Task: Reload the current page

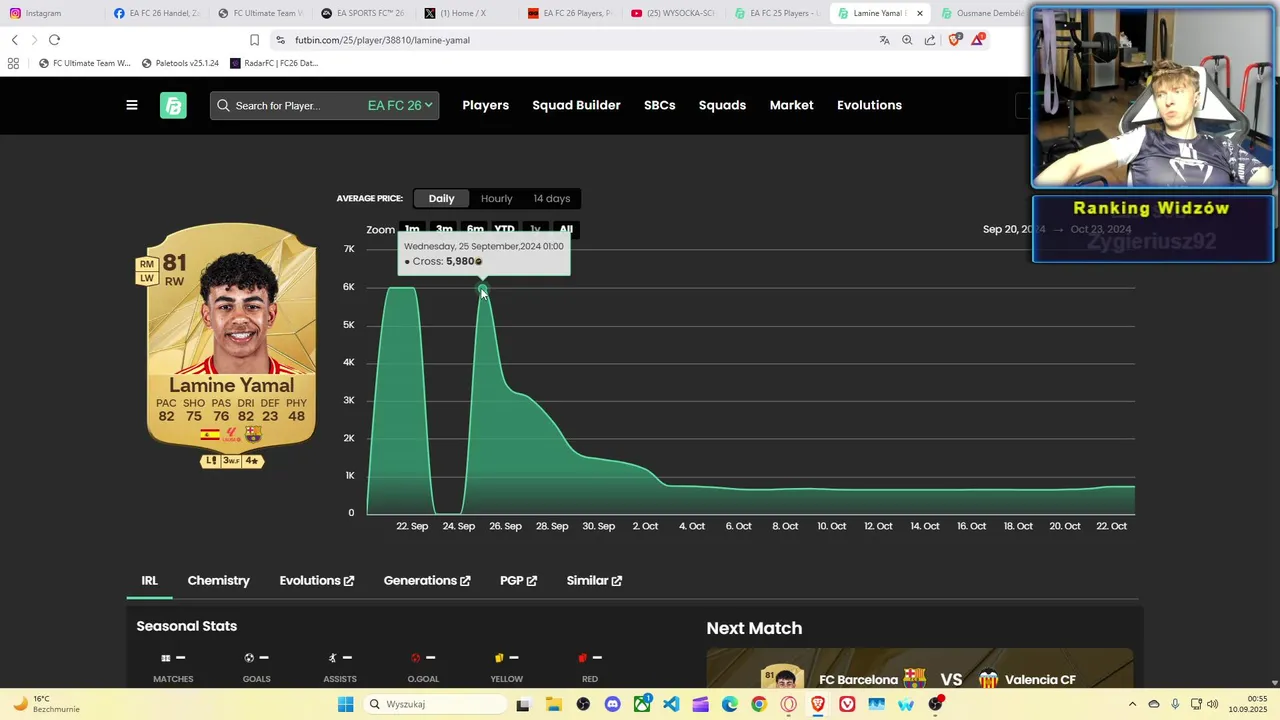Action: (x=54, y=40)
